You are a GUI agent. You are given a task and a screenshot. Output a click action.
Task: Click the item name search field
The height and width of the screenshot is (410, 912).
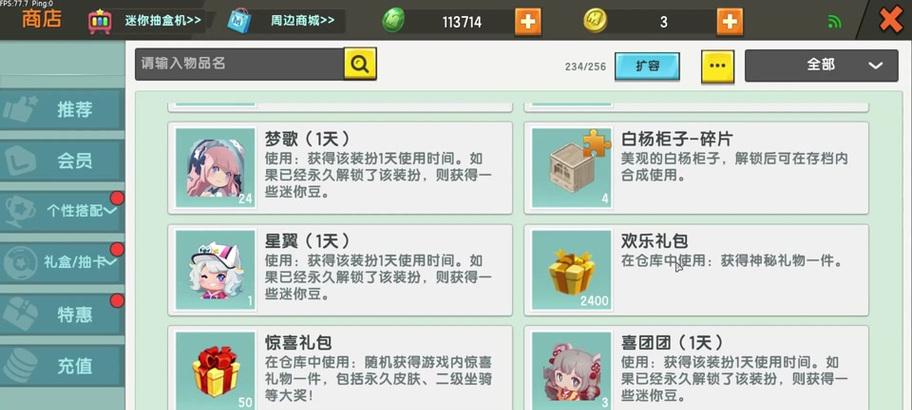click(240, 64)
